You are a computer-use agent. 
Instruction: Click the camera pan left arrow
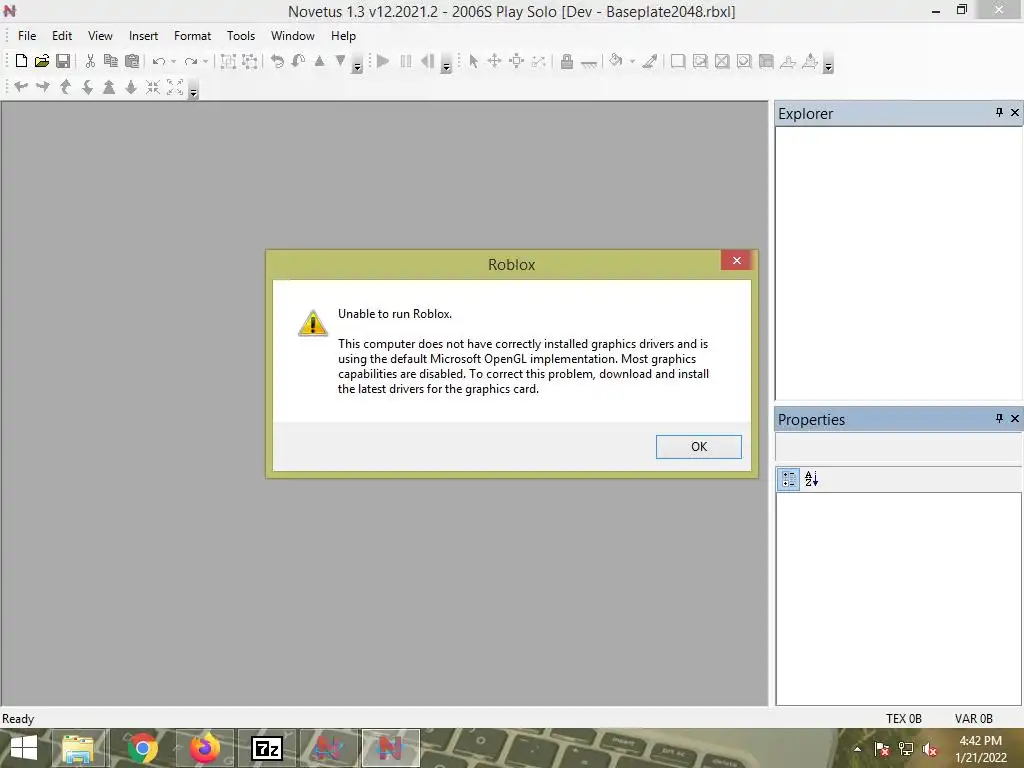click(x=21, y=86)
